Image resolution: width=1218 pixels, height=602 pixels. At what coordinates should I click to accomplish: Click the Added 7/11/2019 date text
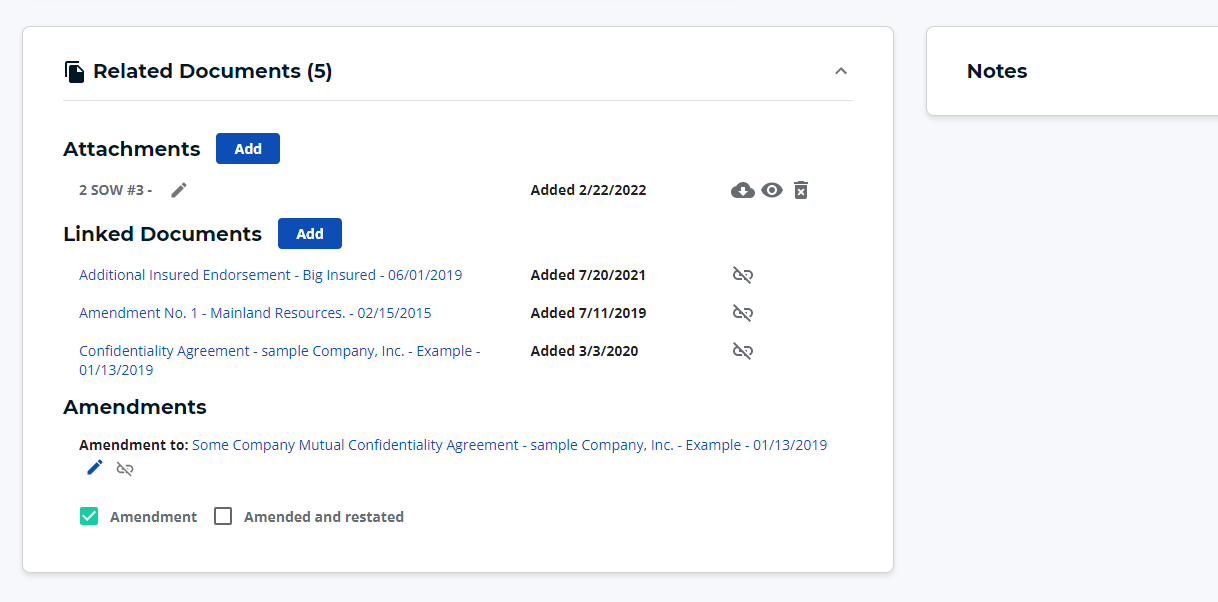[x=588, y=313]
